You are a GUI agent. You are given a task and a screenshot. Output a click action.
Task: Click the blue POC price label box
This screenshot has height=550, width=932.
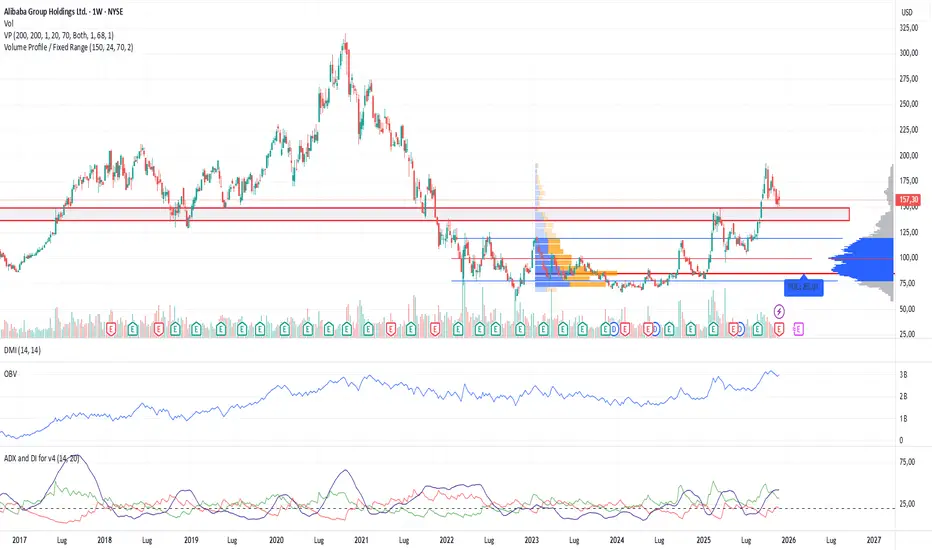pos(804,287)
